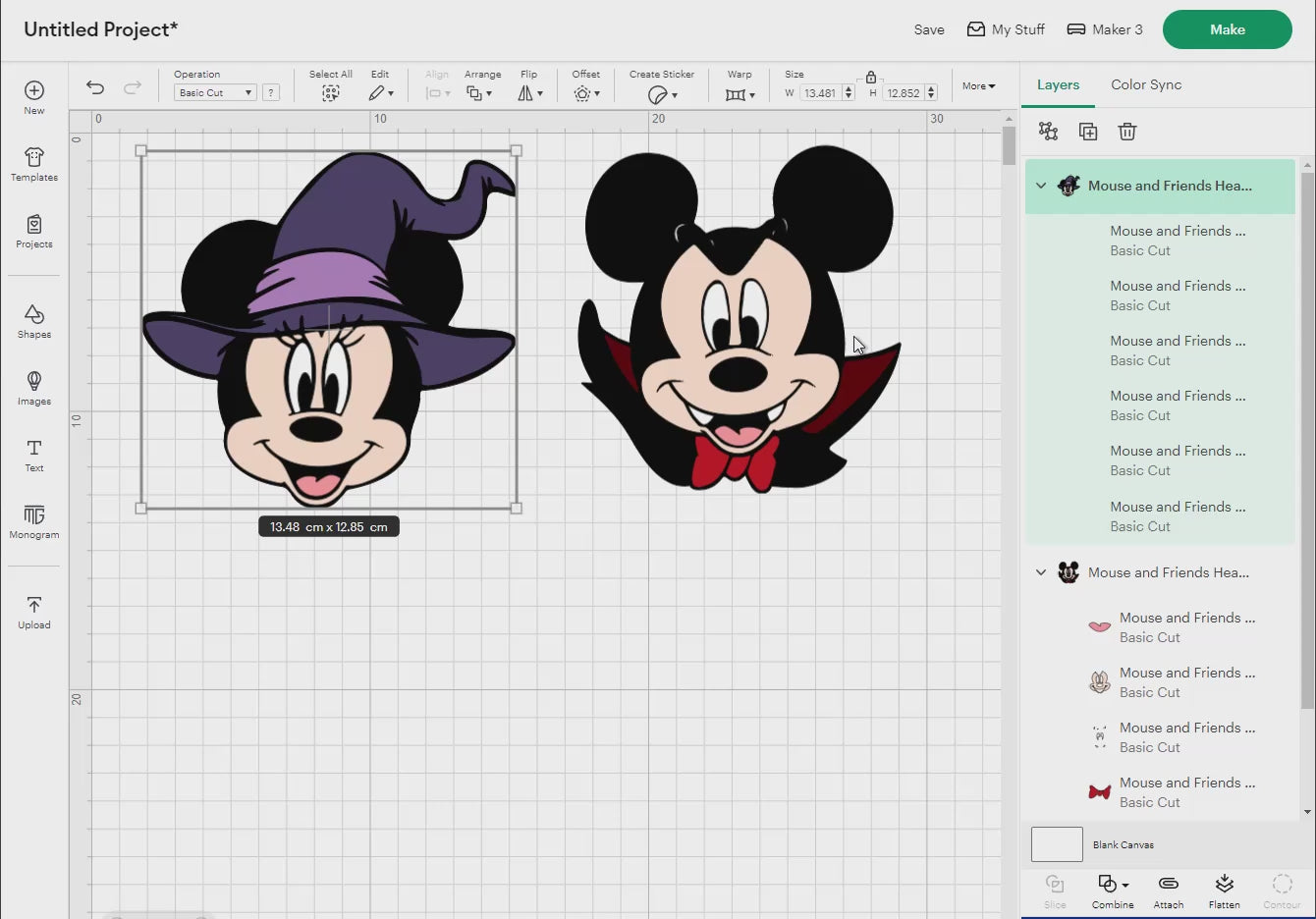Undo the last action
Image resolution: width=1316 pixels, height=919 pixels.
coord(95,87)
